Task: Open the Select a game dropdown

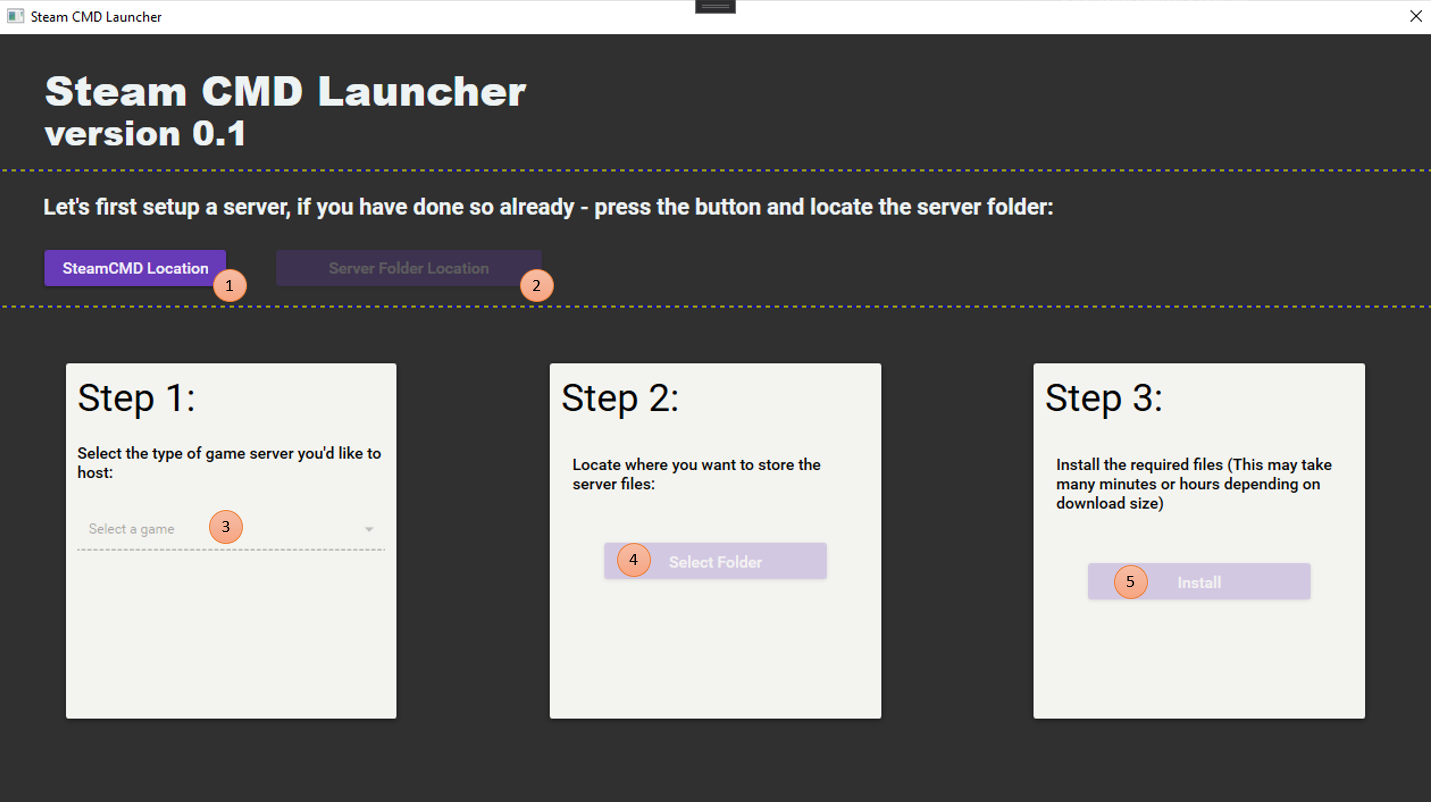Action: [231, 529]
